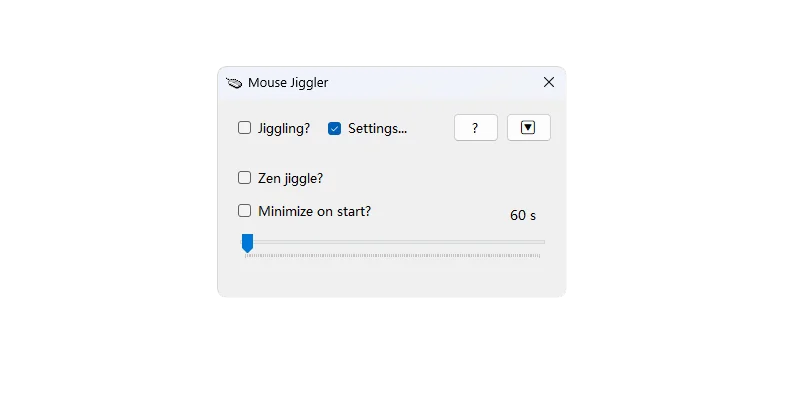This screenshot has height=413, width=795.
Task: Click blank panel area below the slider
Action: (x=392, y=278)
